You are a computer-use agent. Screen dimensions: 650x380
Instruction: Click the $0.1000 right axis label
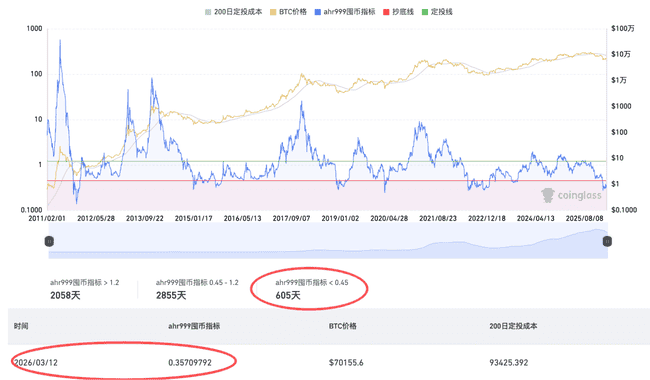(x=624, y=210)
